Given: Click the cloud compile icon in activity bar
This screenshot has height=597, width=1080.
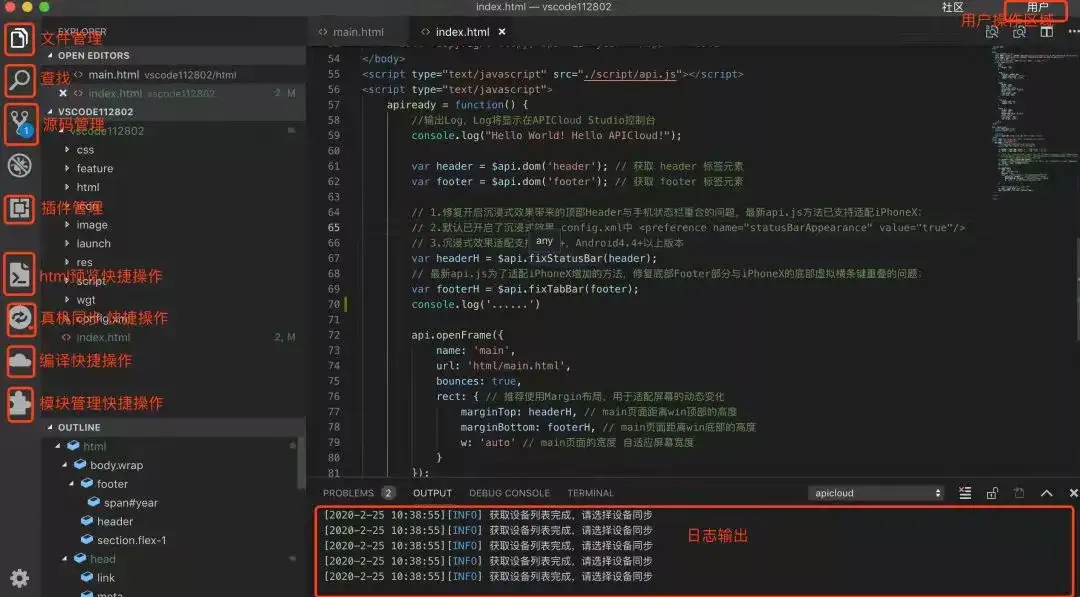Looking at the screenshot, I should tap(20, 361).
